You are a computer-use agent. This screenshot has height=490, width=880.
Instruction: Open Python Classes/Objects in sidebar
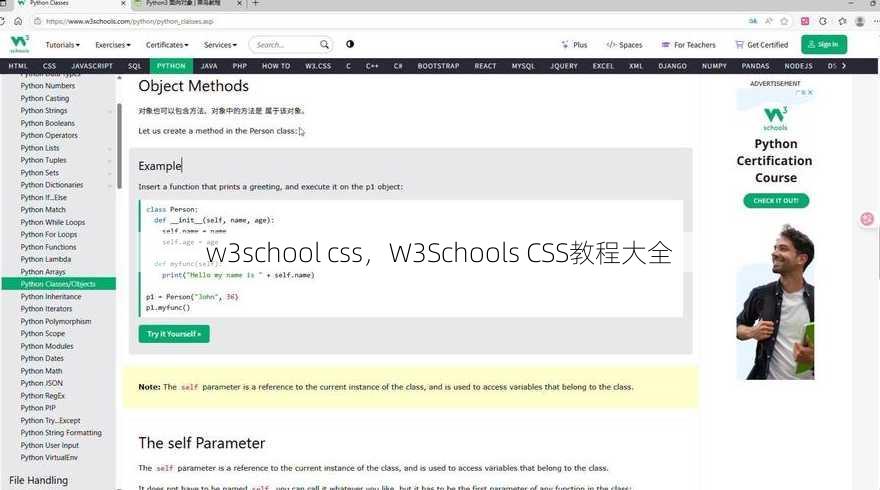click(x=58, y=284)
